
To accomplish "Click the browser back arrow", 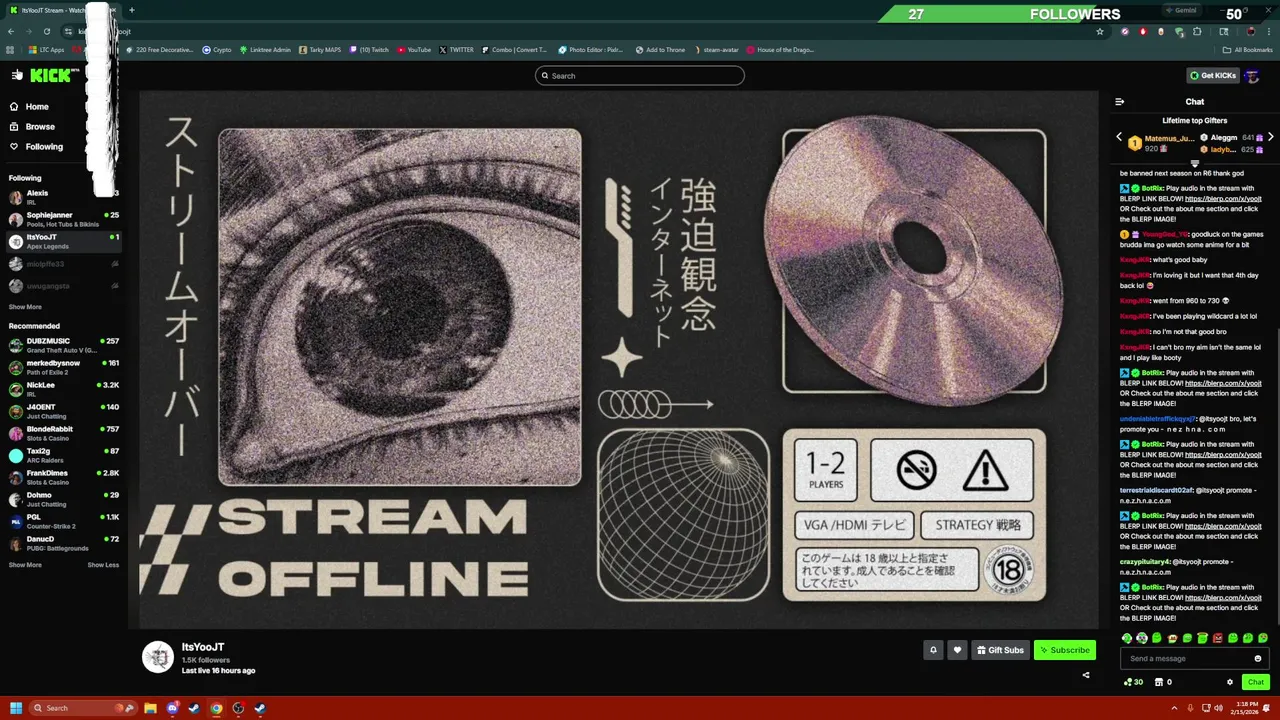I will 10,31.
